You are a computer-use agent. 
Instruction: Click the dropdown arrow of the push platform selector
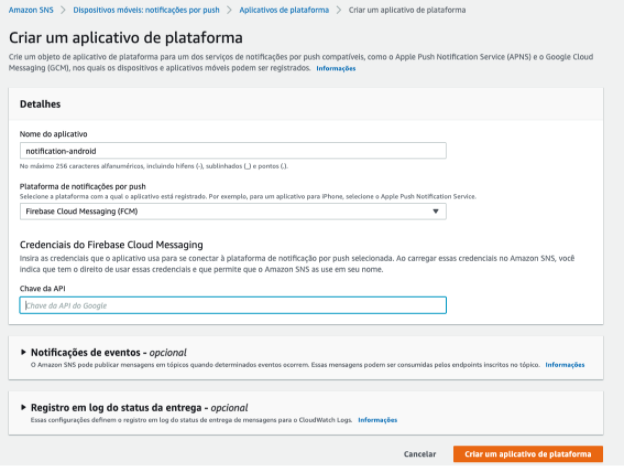pyautogui.click(x=436, y=212)
